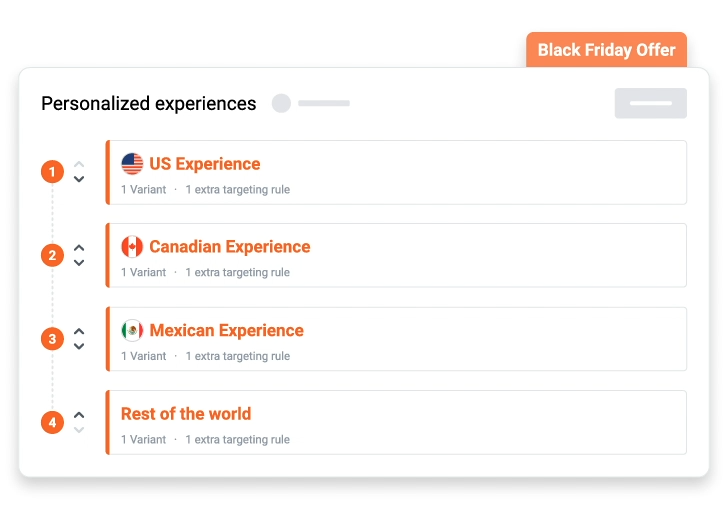This screenshot has height=510, width=728.
Task: Open the Rest of the world experience
Action: click(x=186, y=414)
